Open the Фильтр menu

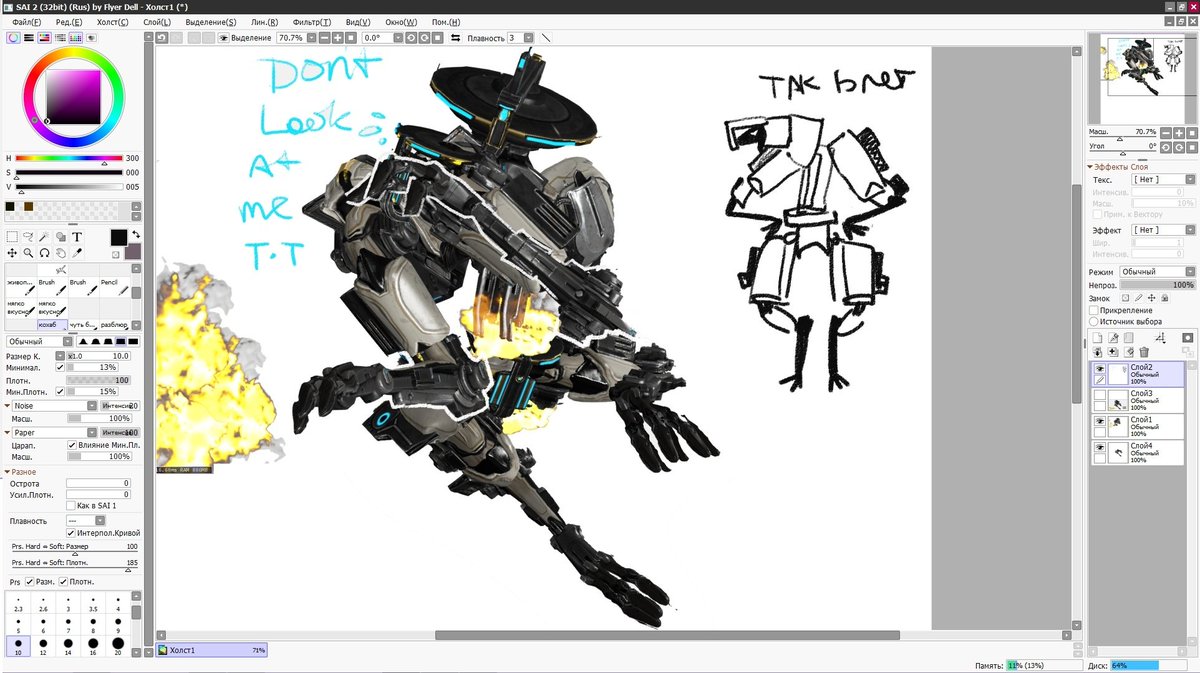pos(310,22)
